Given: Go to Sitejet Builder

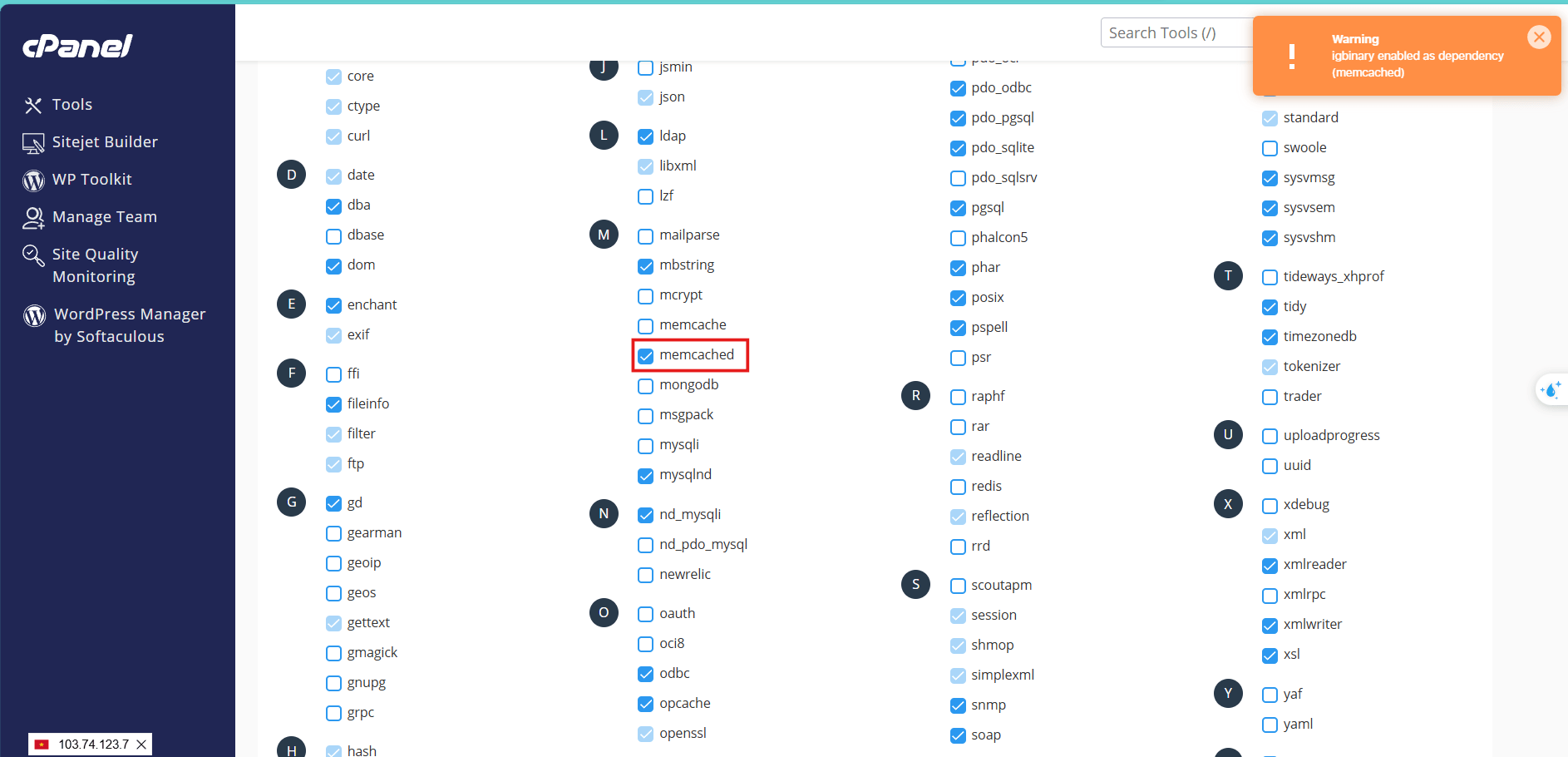Looking at the screenshot, I should (x=105, y=142).
